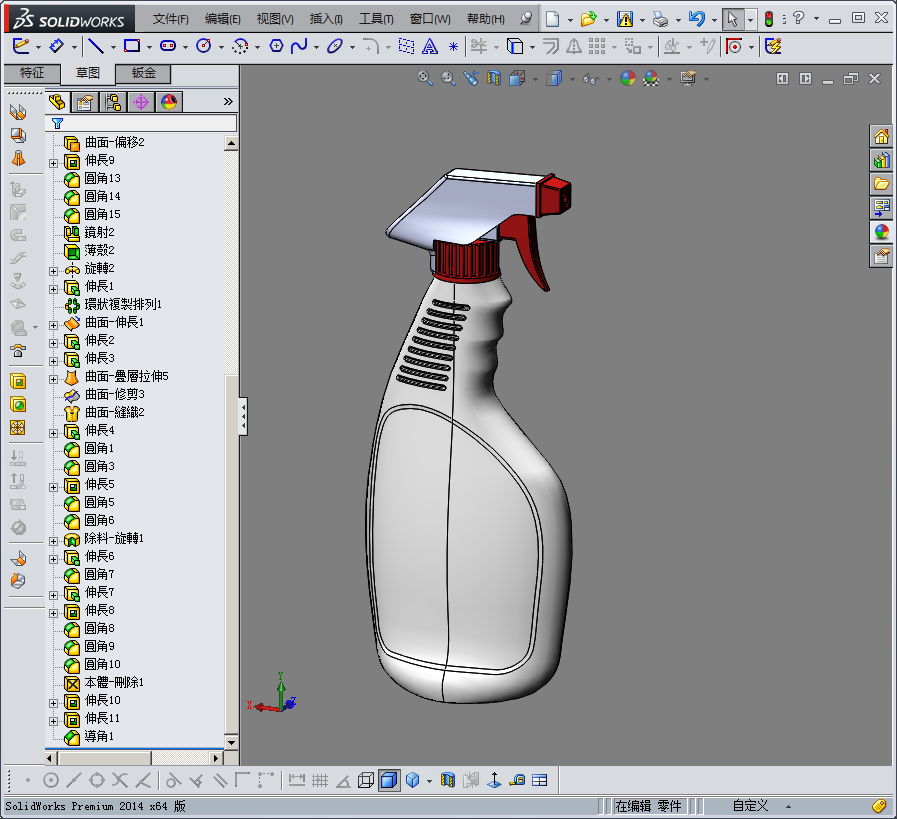Open the 插入(I) menu
Screen dimensions: 897x819
tap(326, 19)
